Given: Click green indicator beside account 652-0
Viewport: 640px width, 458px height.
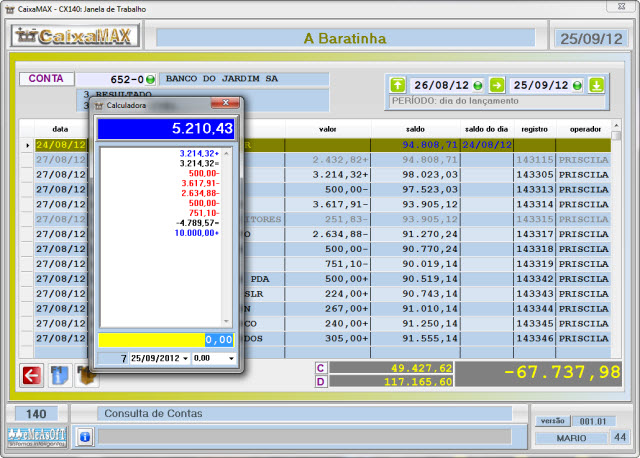Looking at the screenshot, I should [150, 79].
